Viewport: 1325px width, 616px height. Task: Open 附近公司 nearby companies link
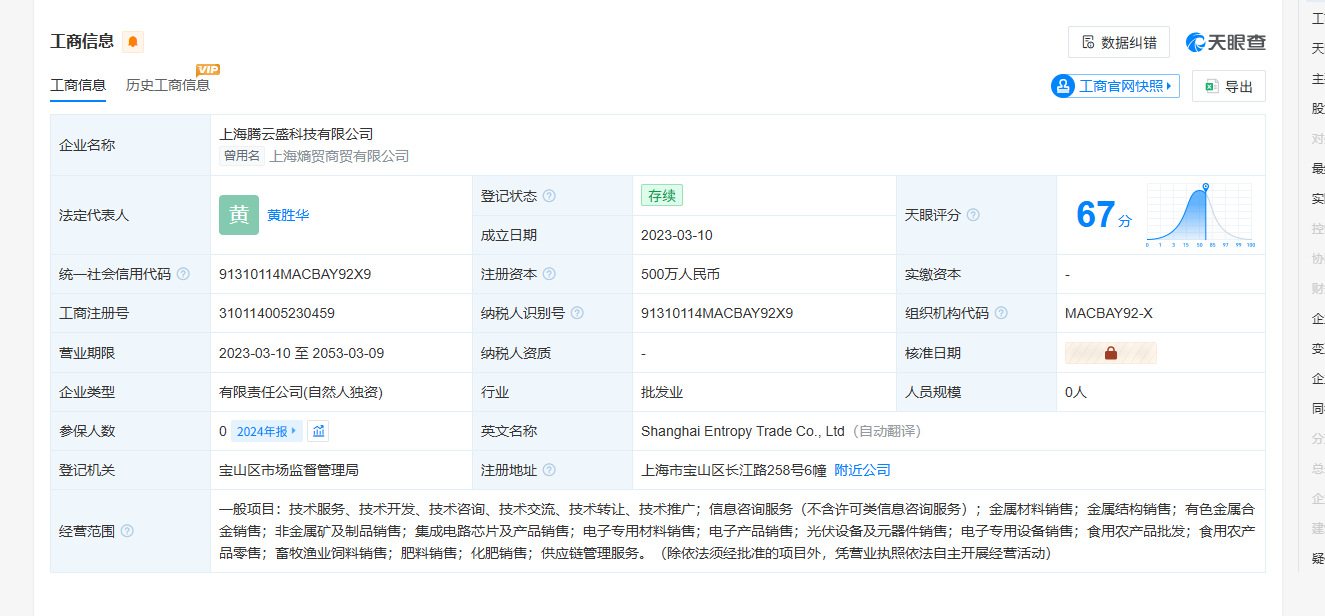point(862,470)
